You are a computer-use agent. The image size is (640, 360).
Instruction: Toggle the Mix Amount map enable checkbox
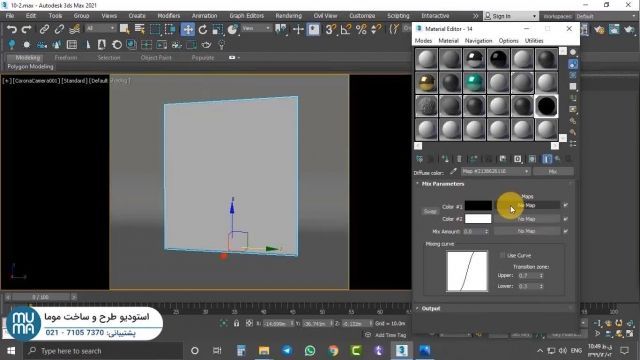tap(566, 231)
